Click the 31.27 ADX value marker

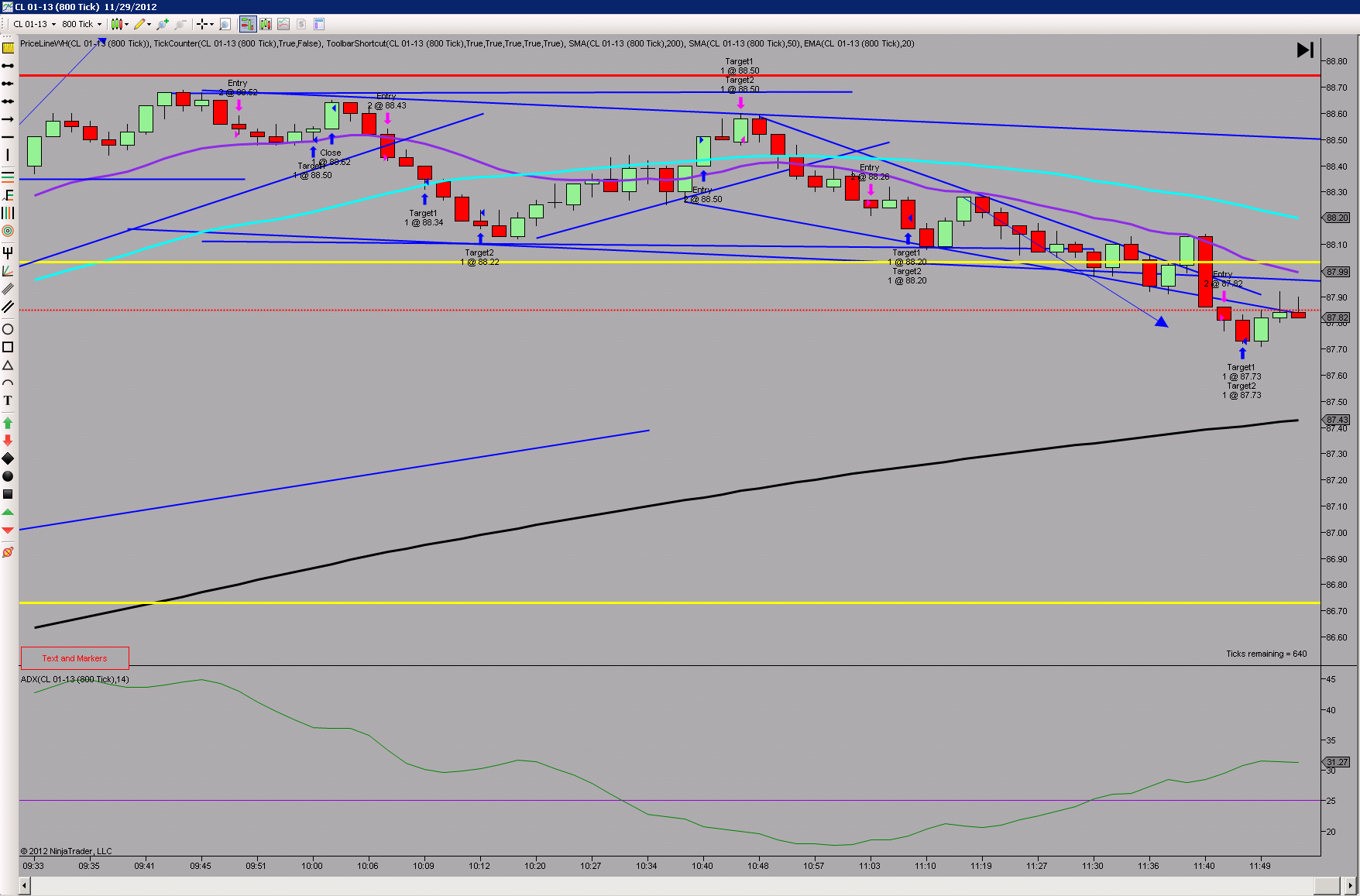[1337, 762]
